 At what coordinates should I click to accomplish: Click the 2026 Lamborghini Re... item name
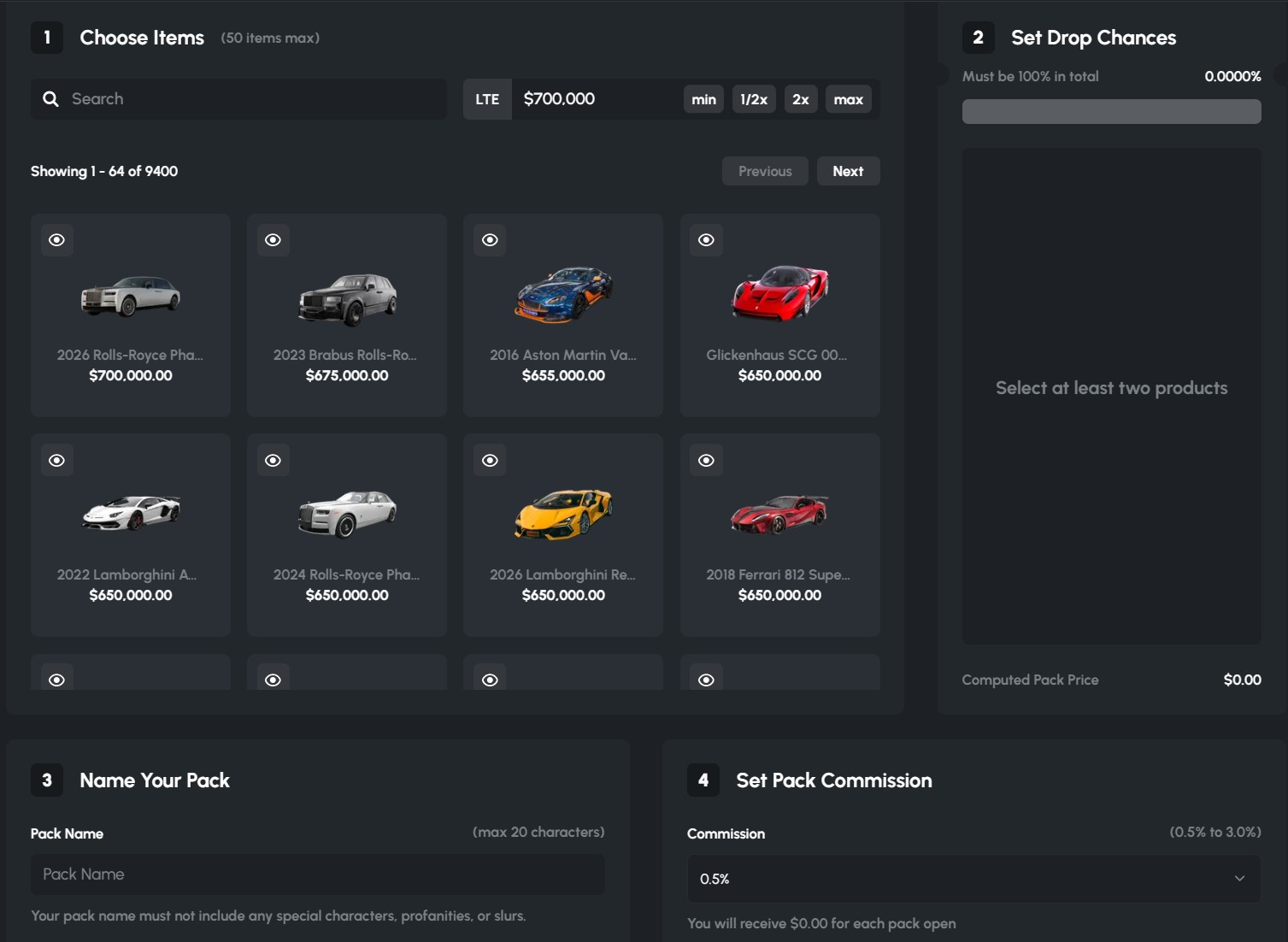(562, 574)
